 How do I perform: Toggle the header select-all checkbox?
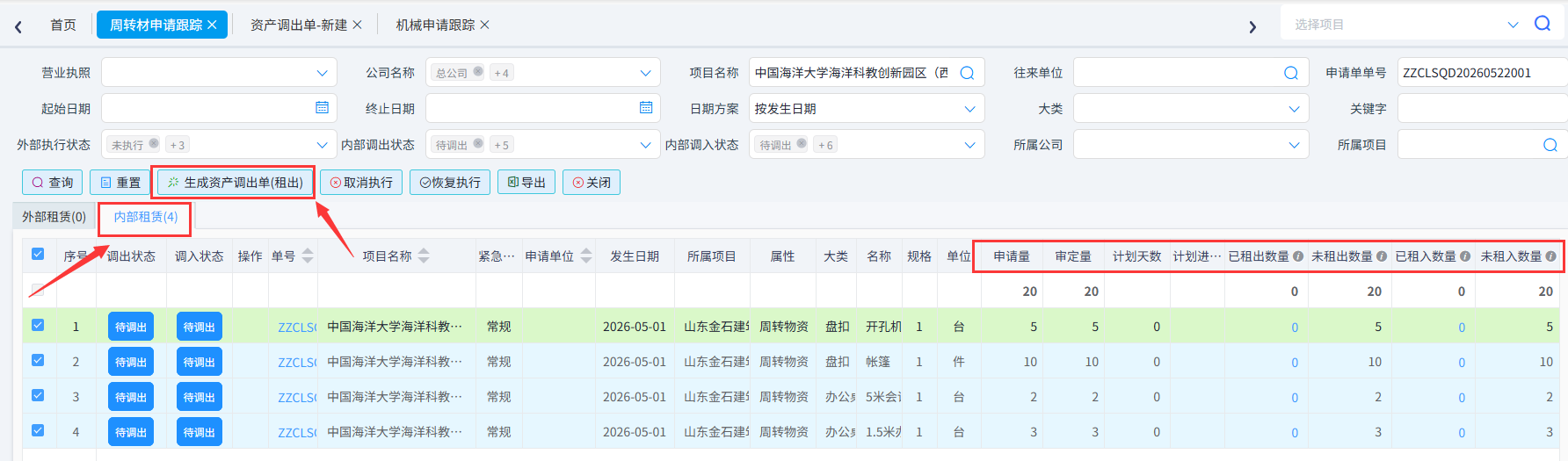click(38, 254)
